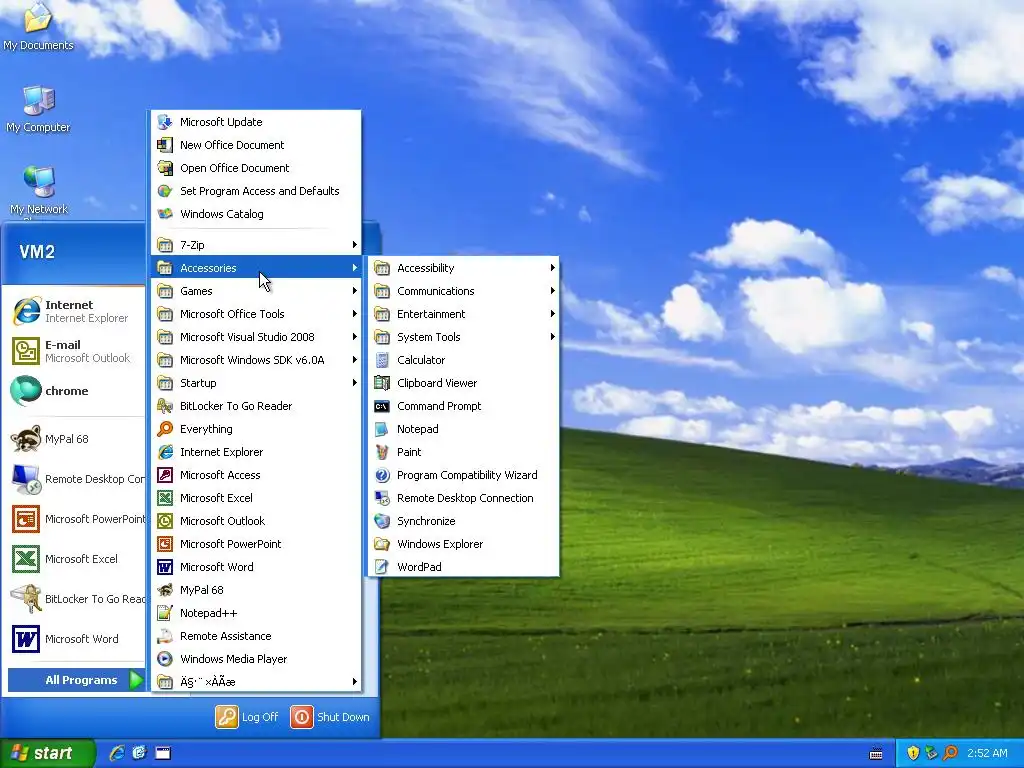Open Microsoft Word in All Programs list
This screenshot has width=1024, height=768.
[256, 567]
